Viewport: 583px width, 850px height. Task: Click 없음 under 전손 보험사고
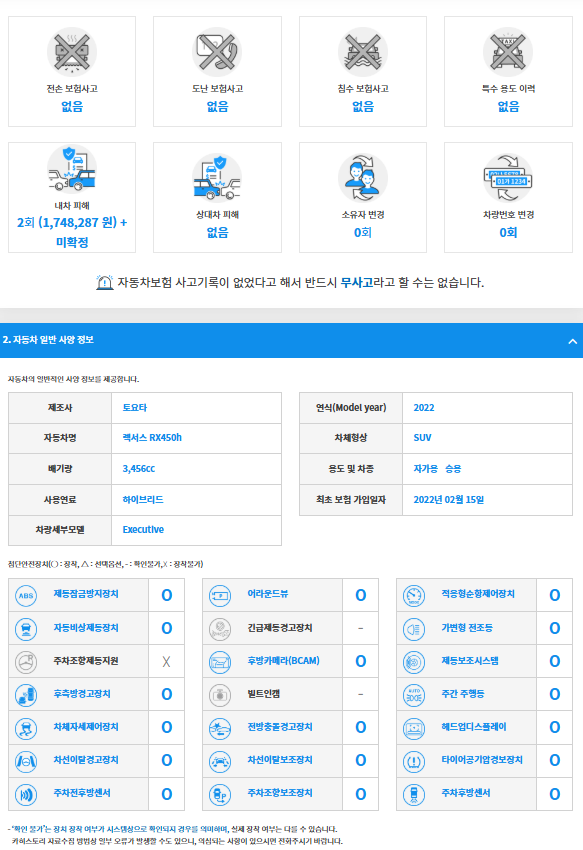pyautogui.click(x=72, y=107)
